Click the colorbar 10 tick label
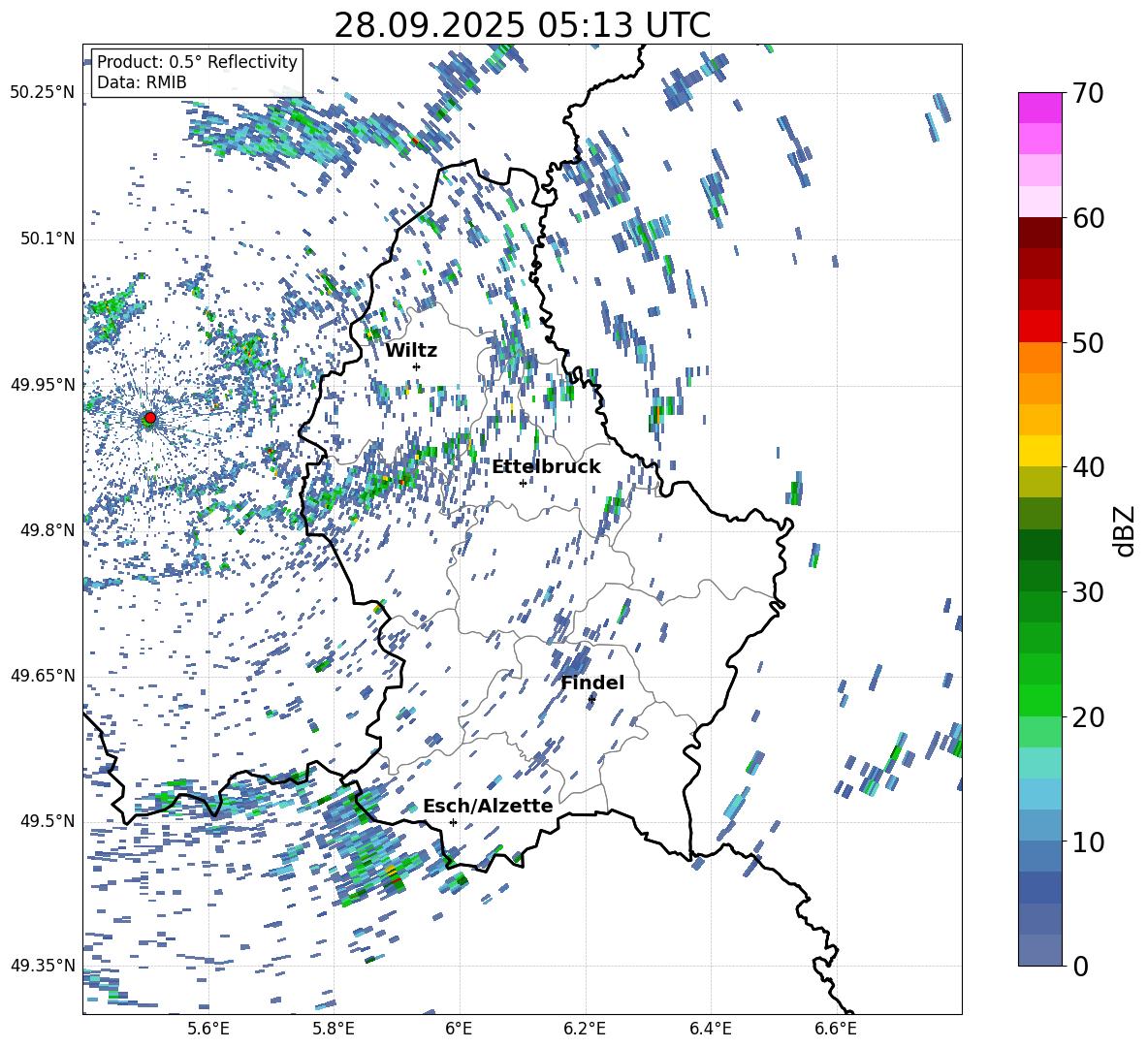This screenshot has height=1048, width=1148. 1088,842
